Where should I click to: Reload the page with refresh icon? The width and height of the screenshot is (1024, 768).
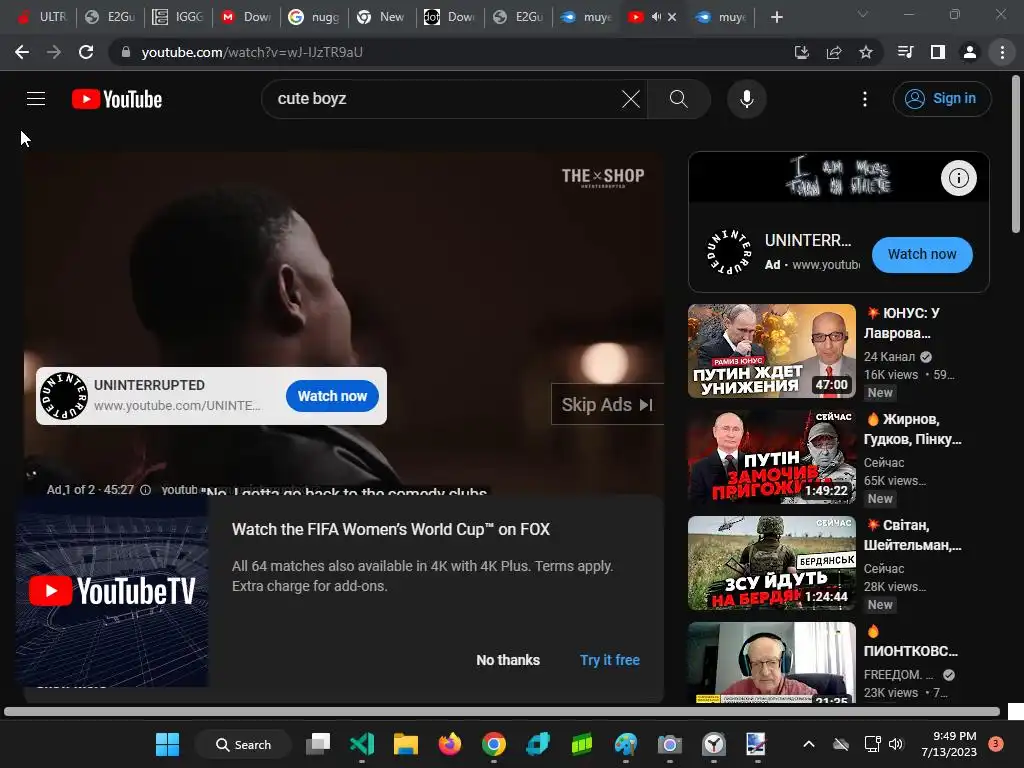(86, 52)
